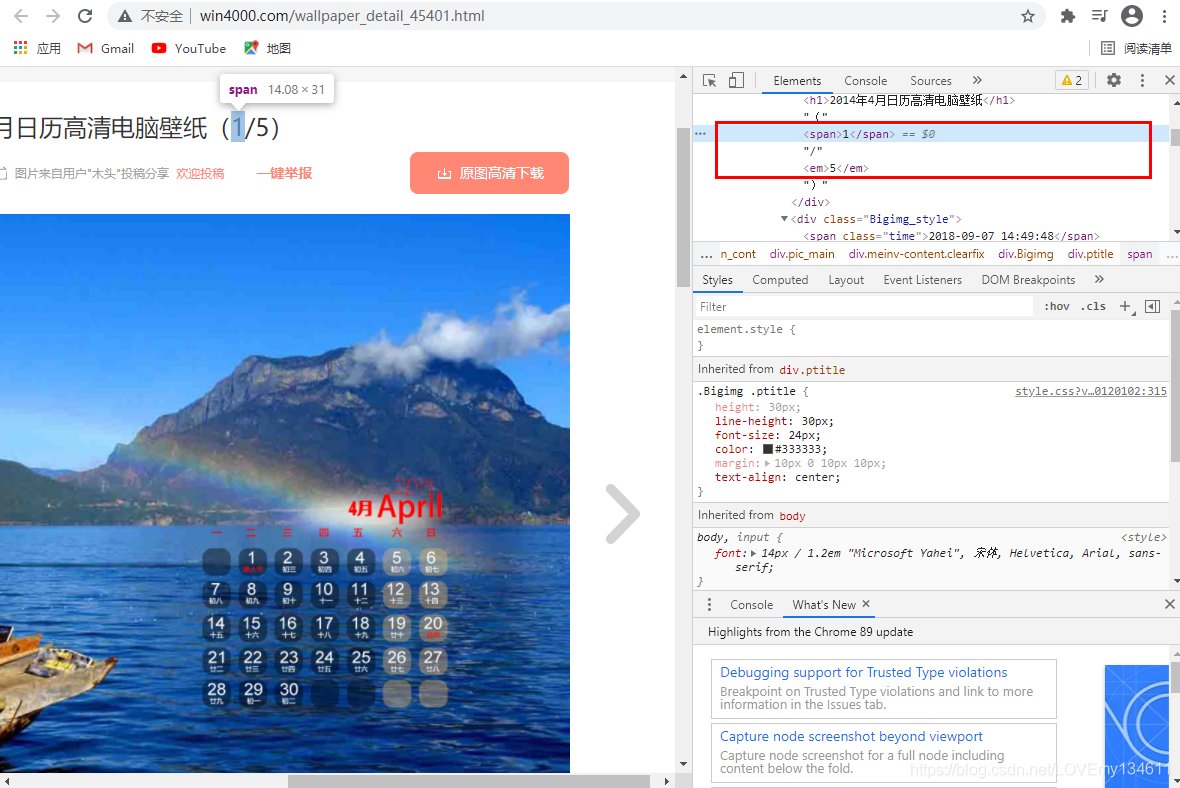Screen dimensions: 1180x788
Task: Activate the inspect element picker
Action: coord(709,81)
